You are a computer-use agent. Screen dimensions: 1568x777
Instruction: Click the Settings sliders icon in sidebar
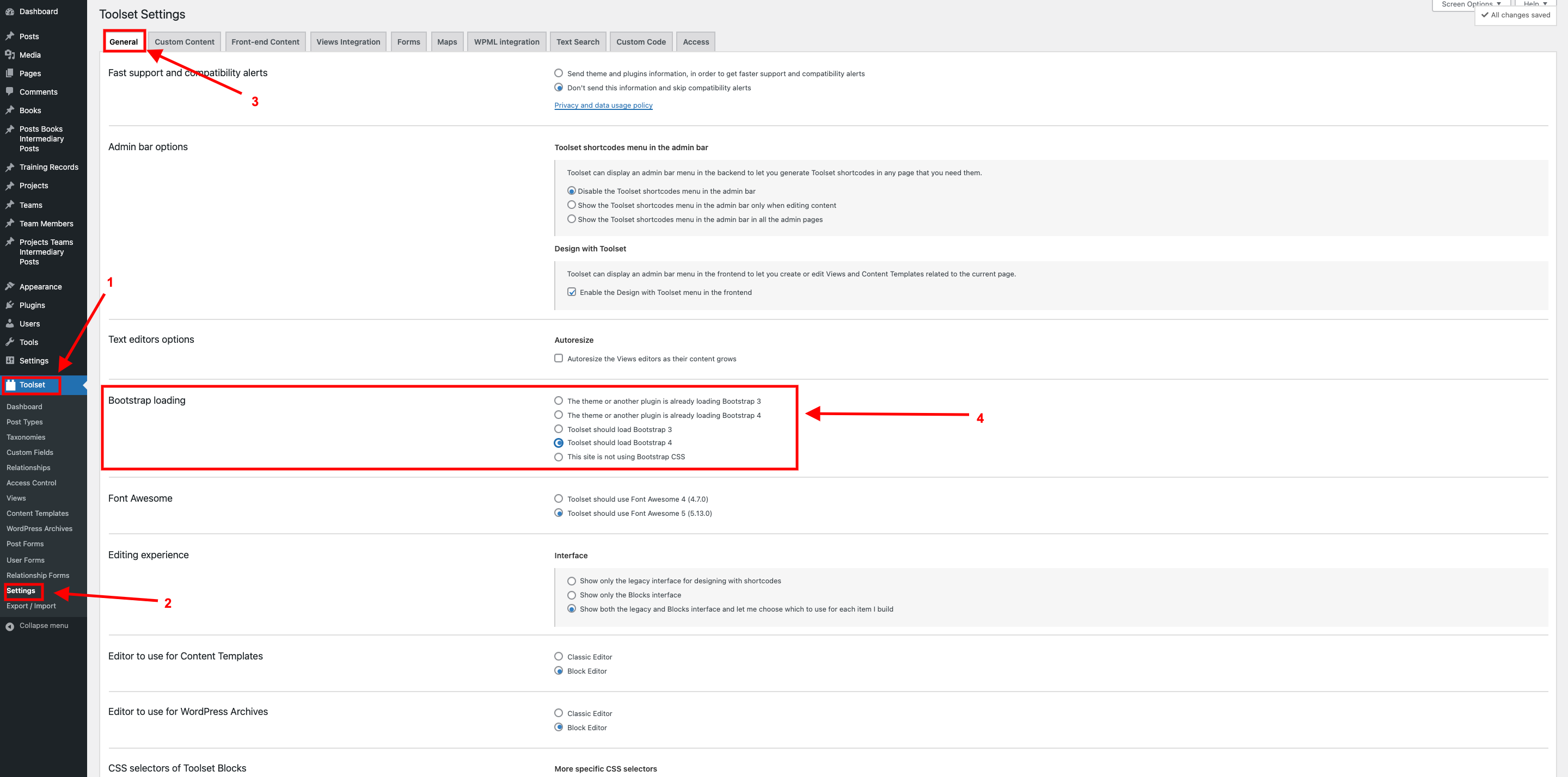10,360
